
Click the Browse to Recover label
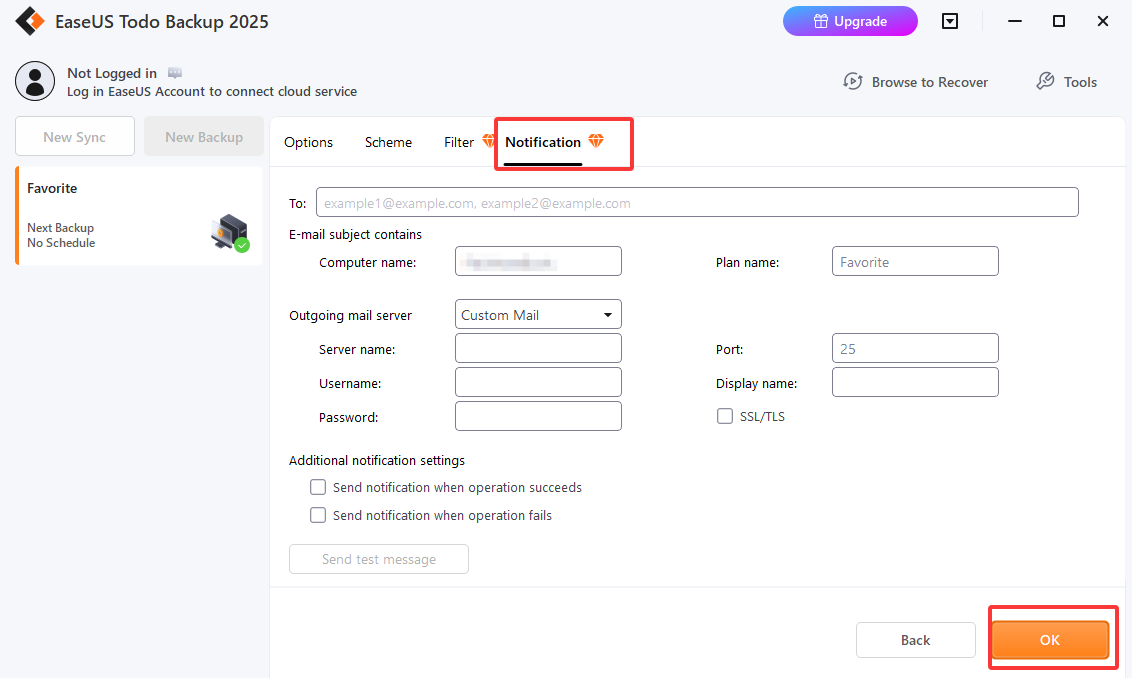click(930, 82)
